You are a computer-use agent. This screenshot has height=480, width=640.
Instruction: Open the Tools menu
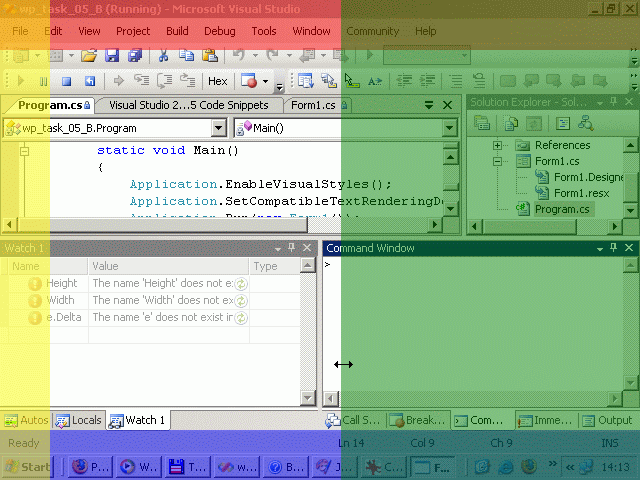(264, 31)
